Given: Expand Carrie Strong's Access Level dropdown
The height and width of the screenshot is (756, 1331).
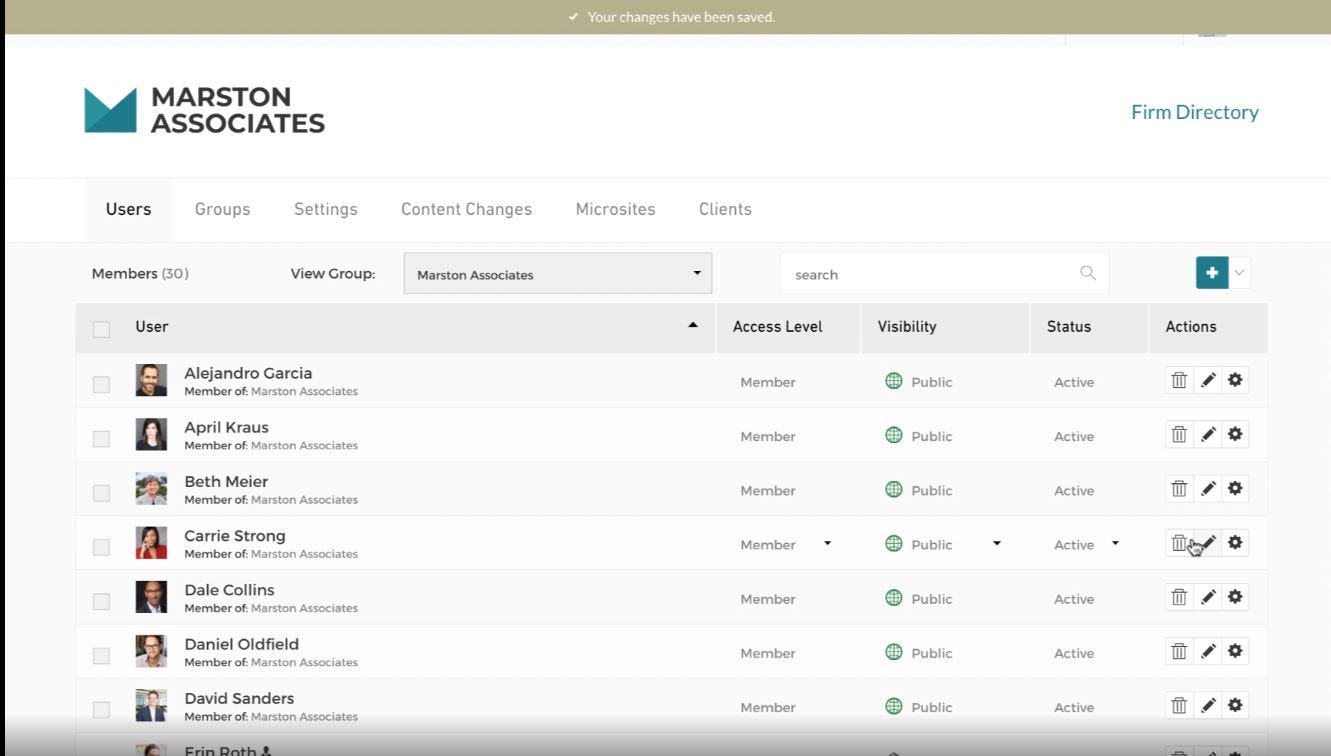Looking at the screenshot, I should (827, 543).
